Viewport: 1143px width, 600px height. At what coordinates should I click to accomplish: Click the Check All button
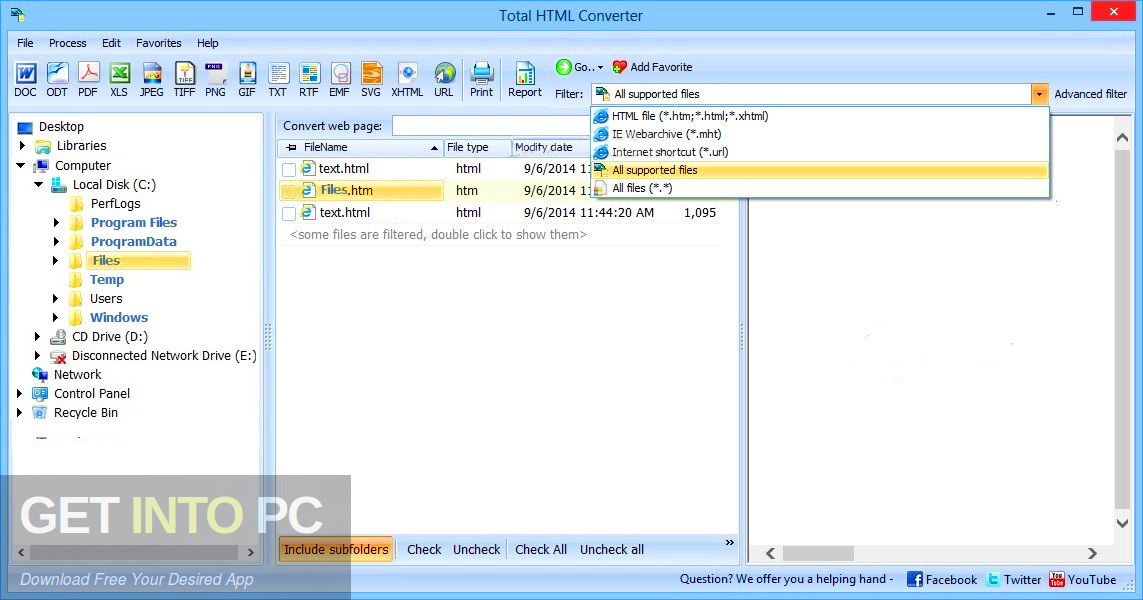(541, 550)
